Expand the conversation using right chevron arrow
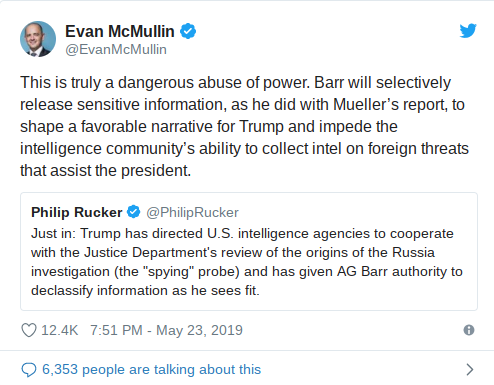 click(470, 370)
